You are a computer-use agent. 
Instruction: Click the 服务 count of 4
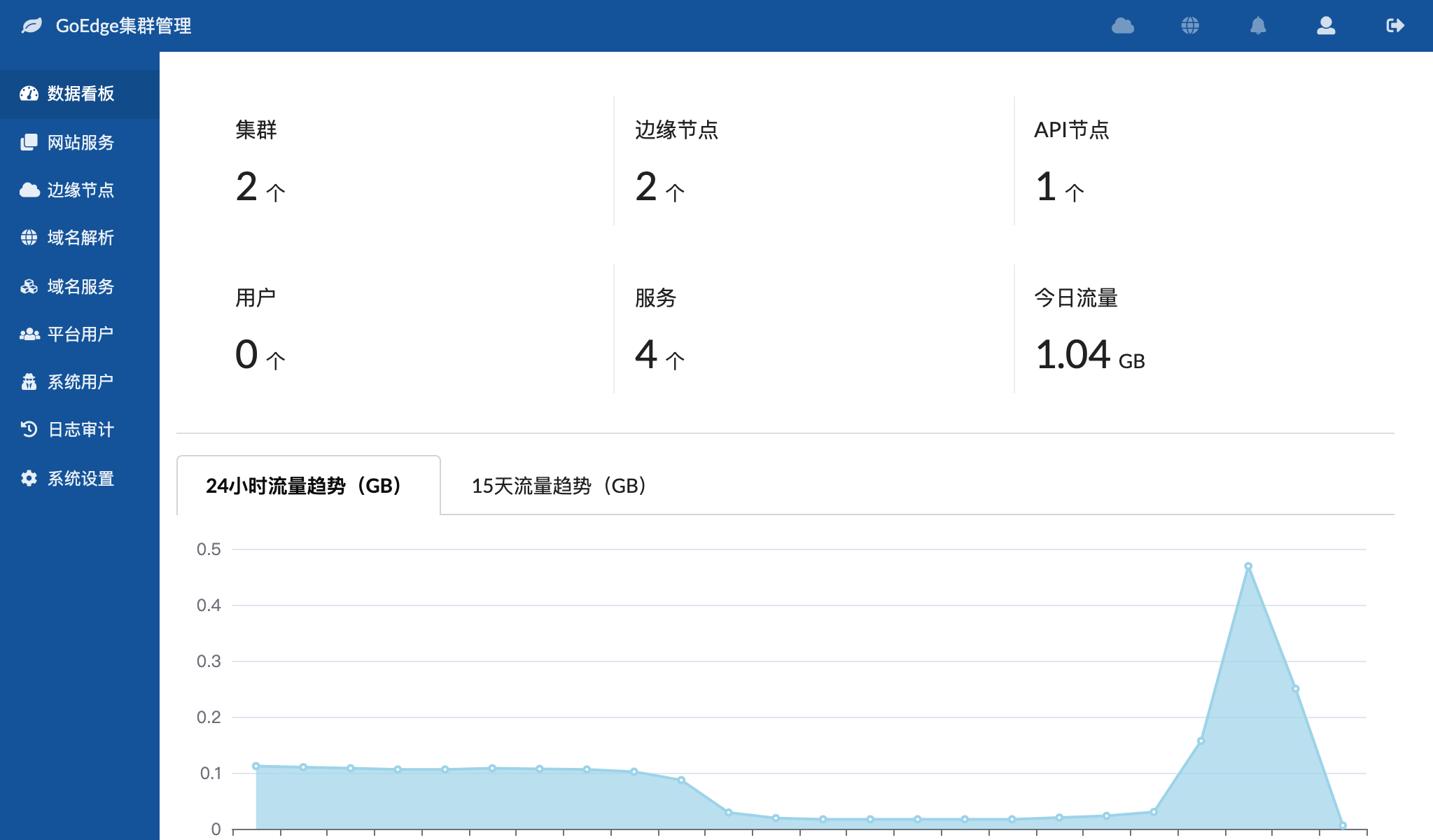(x=660, y=355)
